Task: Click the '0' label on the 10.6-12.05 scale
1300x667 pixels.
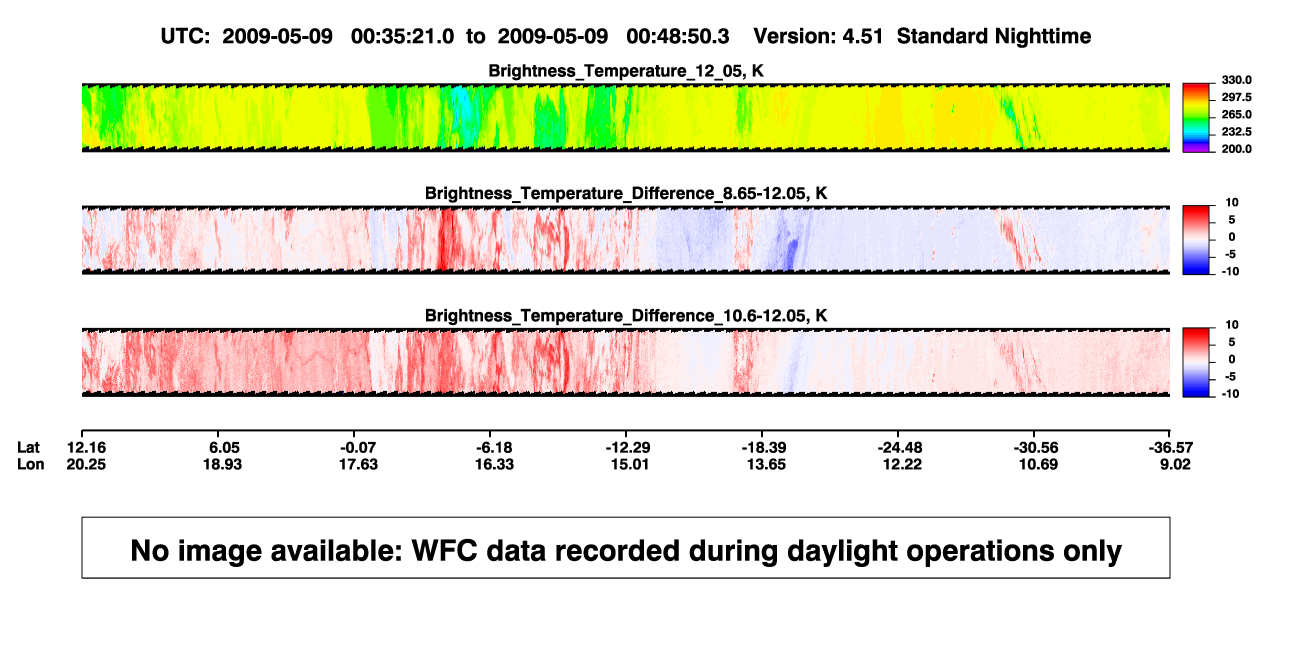Action: pyautogui.click(x=1234, y=359)
